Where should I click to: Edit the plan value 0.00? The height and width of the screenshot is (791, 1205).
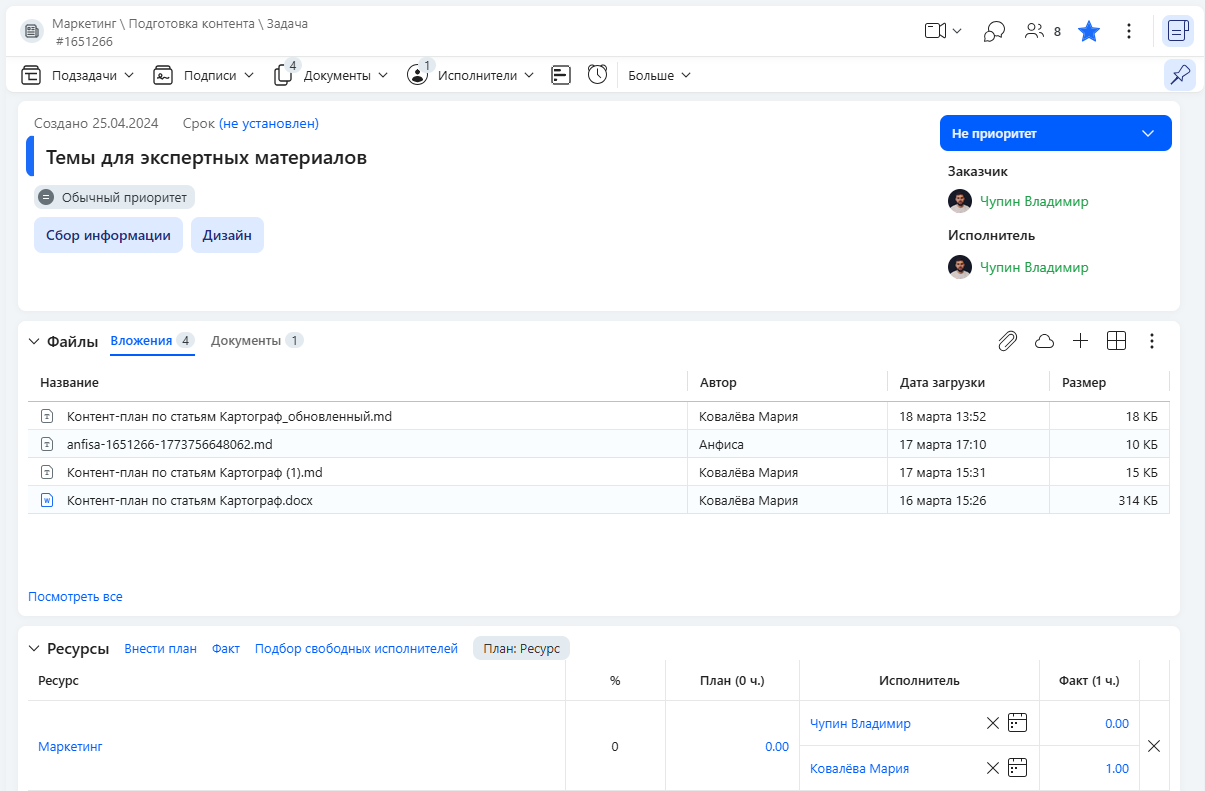click(x=776, y=746)
